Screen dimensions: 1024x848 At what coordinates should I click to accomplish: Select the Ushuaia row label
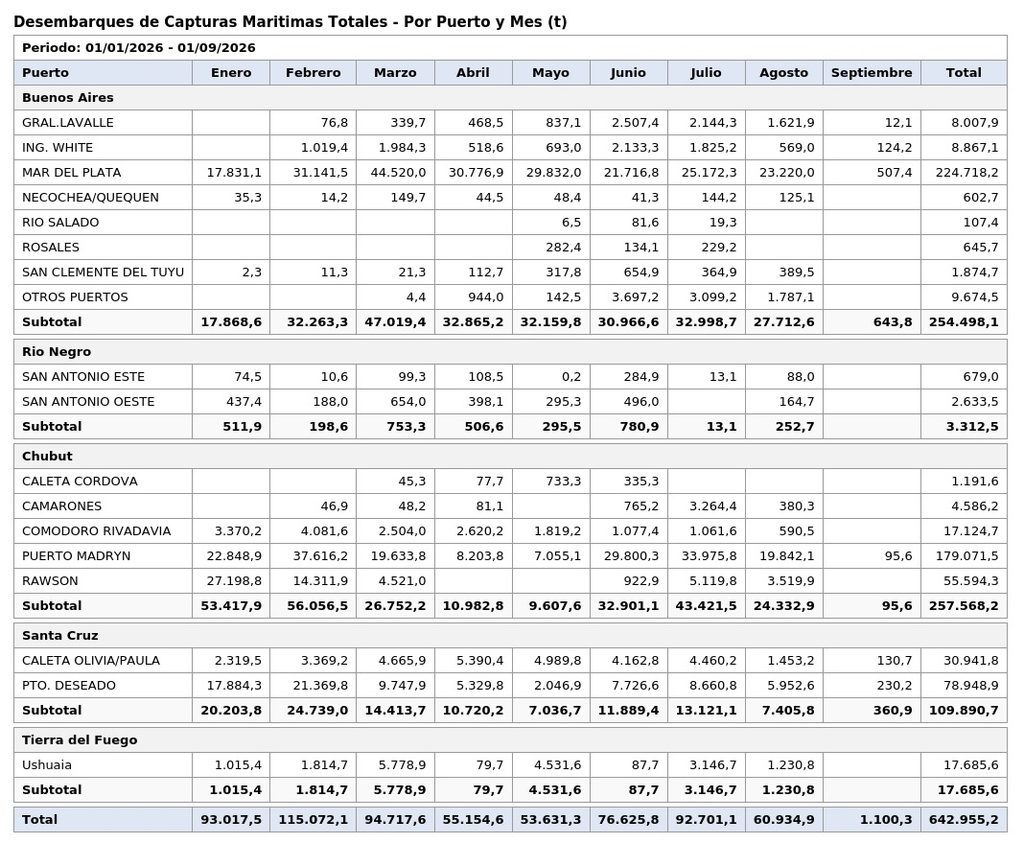click(47, 764)
